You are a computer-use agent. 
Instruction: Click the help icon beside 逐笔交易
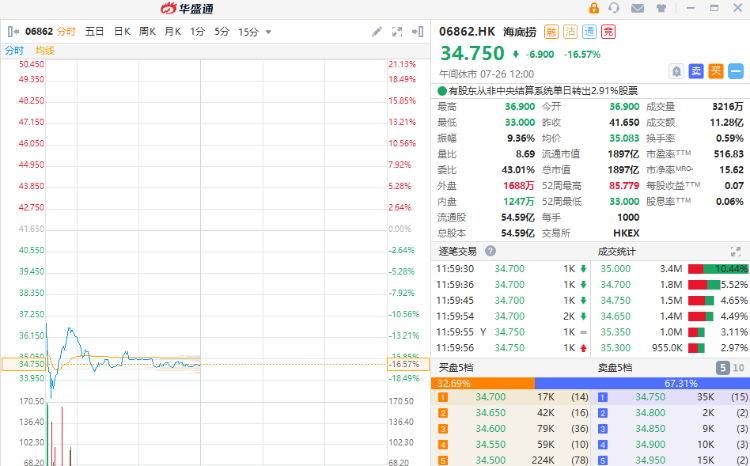coord(490,251)
